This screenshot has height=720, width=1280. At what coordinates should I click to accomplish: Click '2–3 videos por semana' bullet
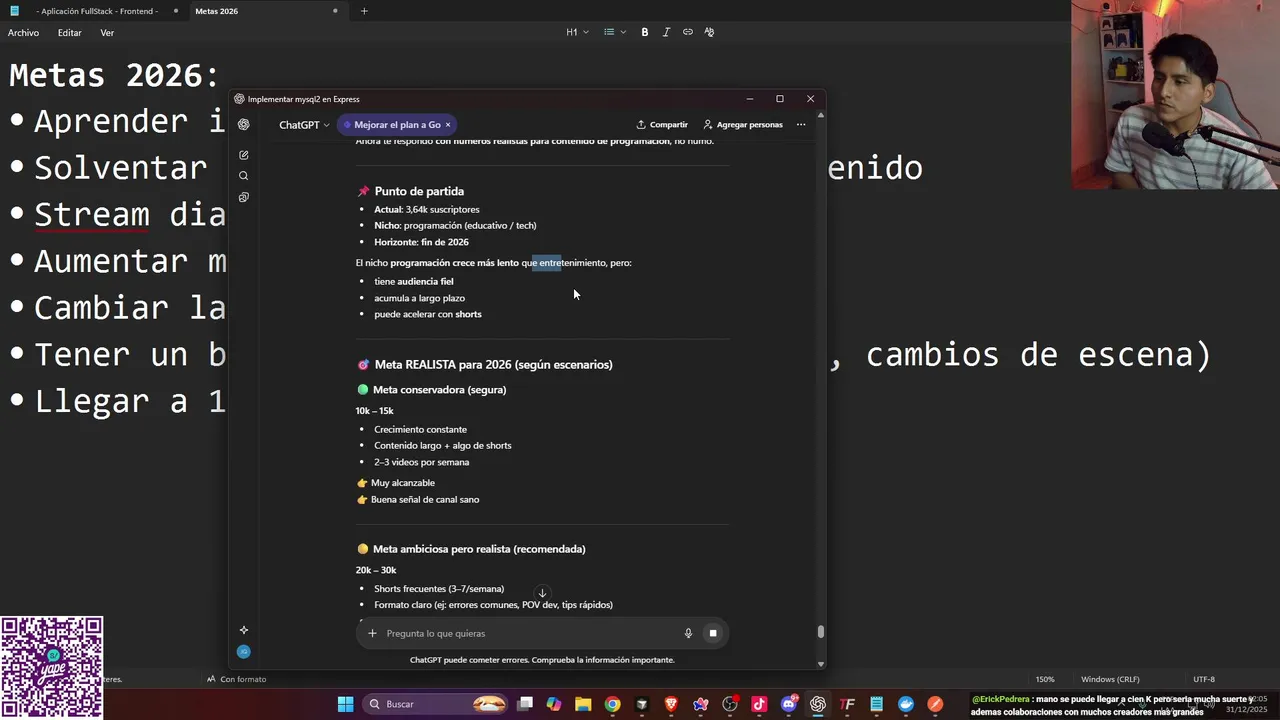422,462
